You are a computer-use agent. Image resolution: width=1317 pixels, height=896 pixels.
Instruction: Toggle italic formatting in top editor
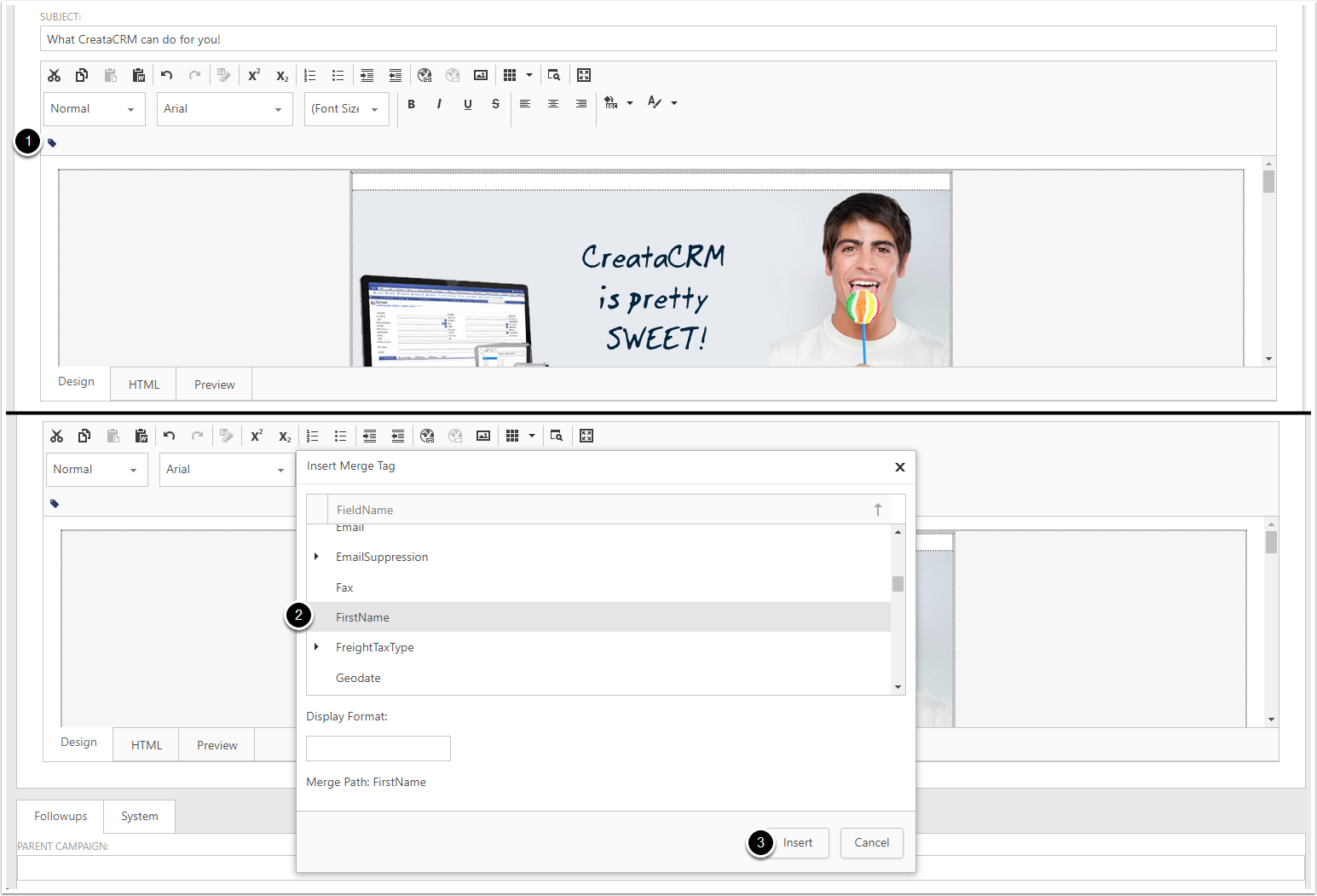(x=439, y=104)
